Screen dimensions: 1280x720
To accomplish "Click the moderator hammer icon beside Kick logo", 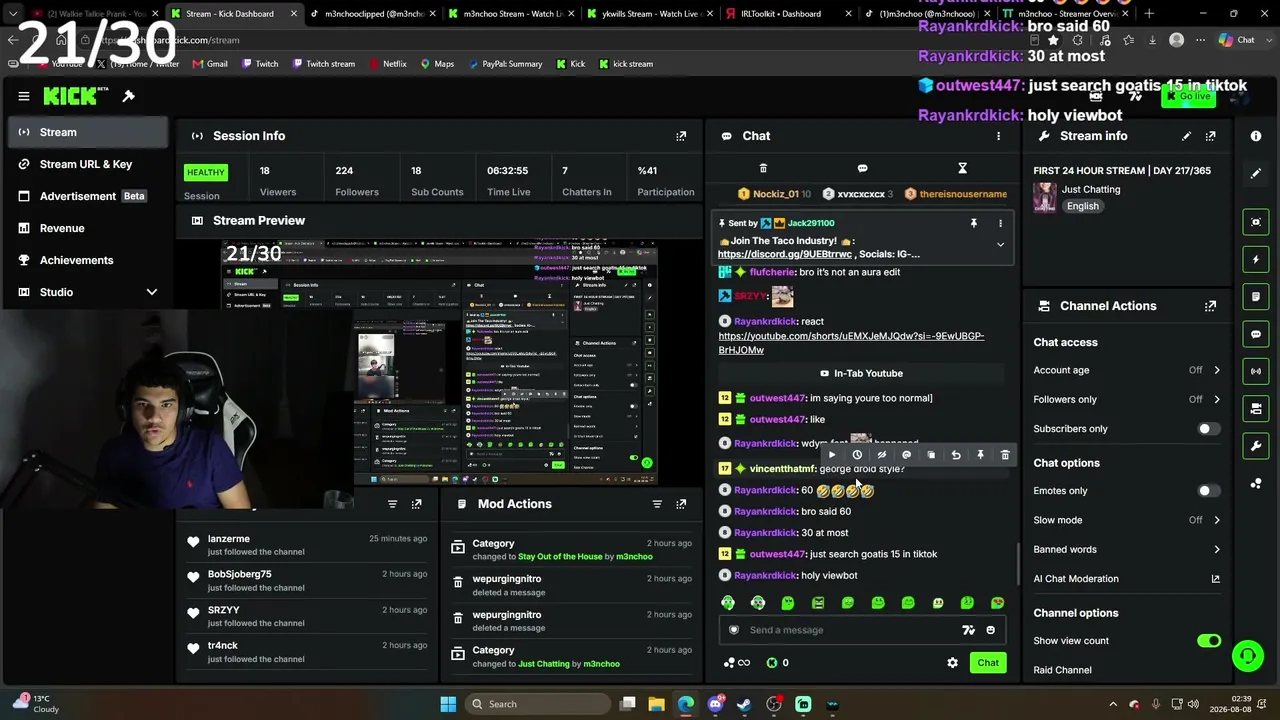I will coord(128,96).
